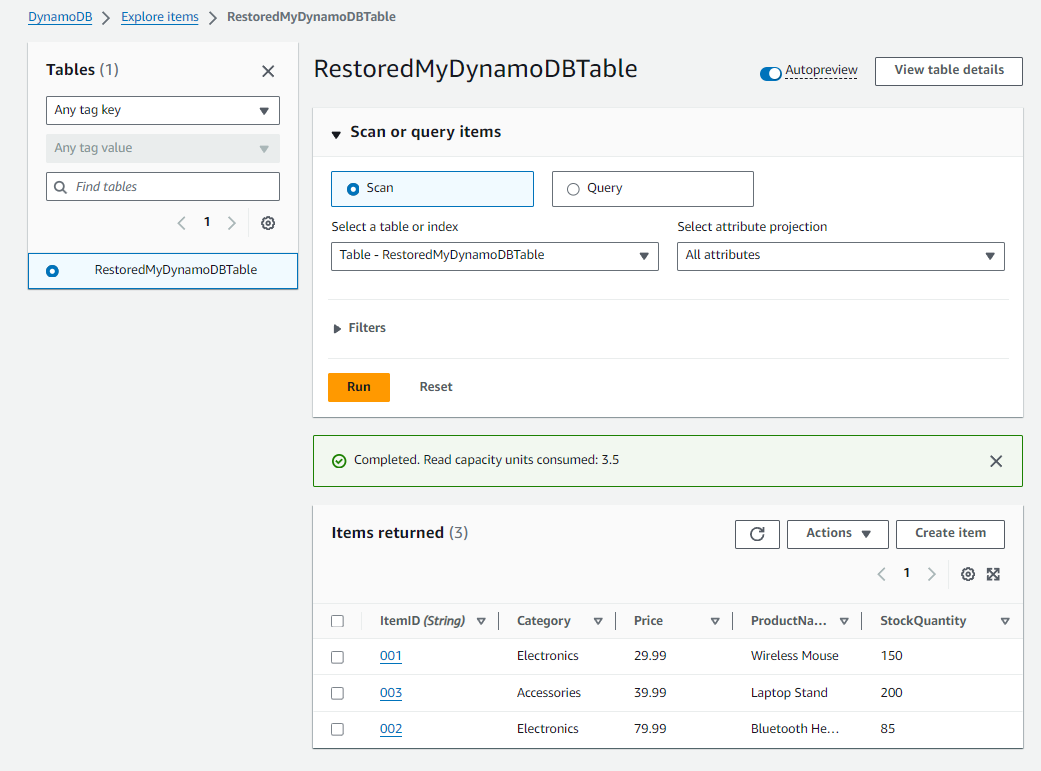The width and height of the screenshot is (1041, 771).
Task: Go to next page of items returned
Action: [x=932, y=574]
